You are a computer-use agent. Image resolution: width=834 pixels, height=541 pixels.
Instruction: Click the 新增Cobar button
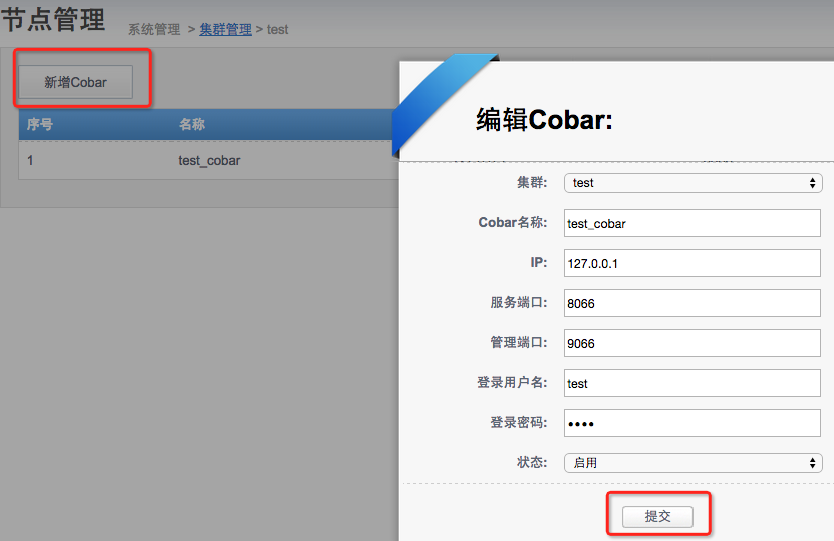pyautogui.click(x=76, y=82)
